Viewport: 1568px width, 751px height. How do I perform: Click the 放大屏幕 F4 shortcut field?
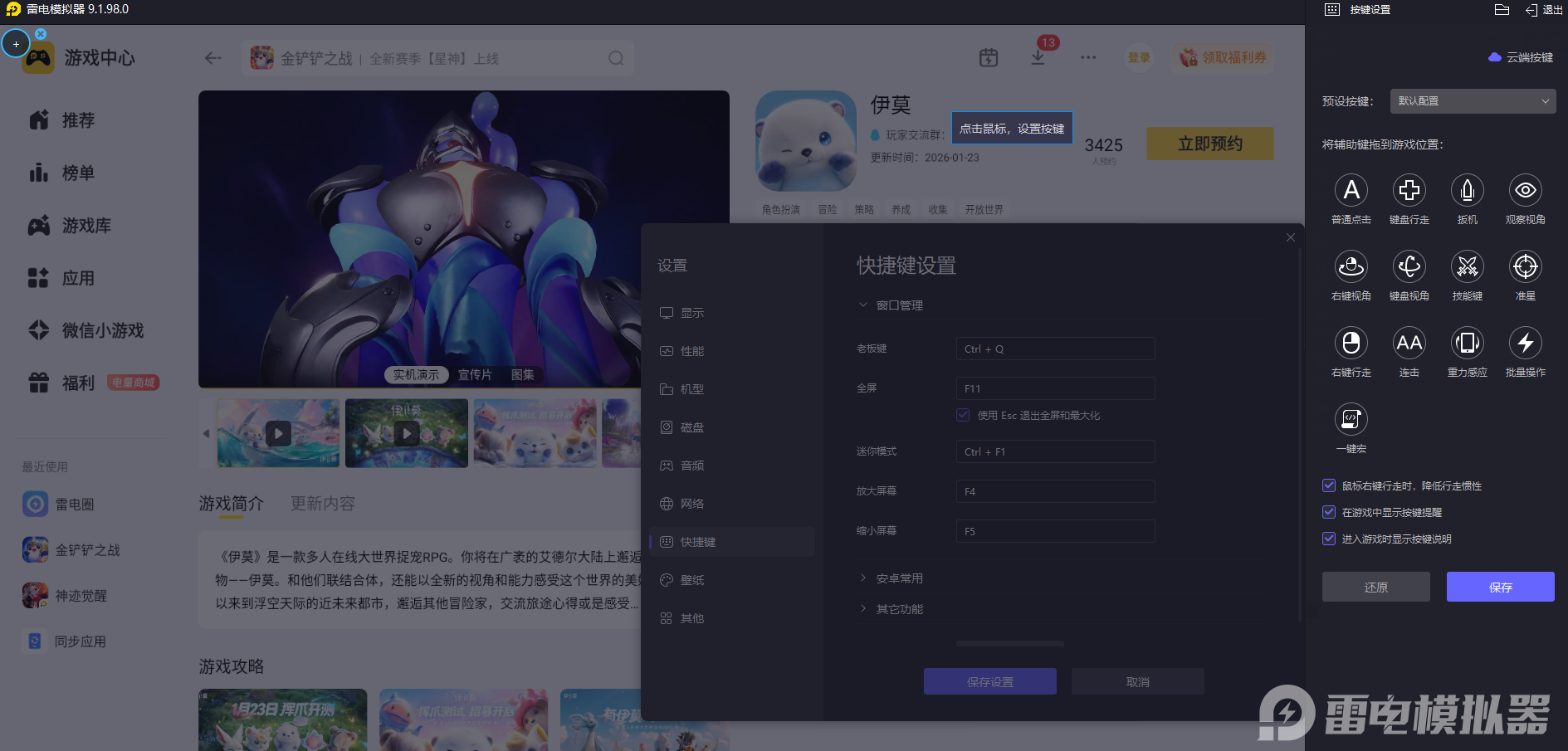pos(1056,491)
